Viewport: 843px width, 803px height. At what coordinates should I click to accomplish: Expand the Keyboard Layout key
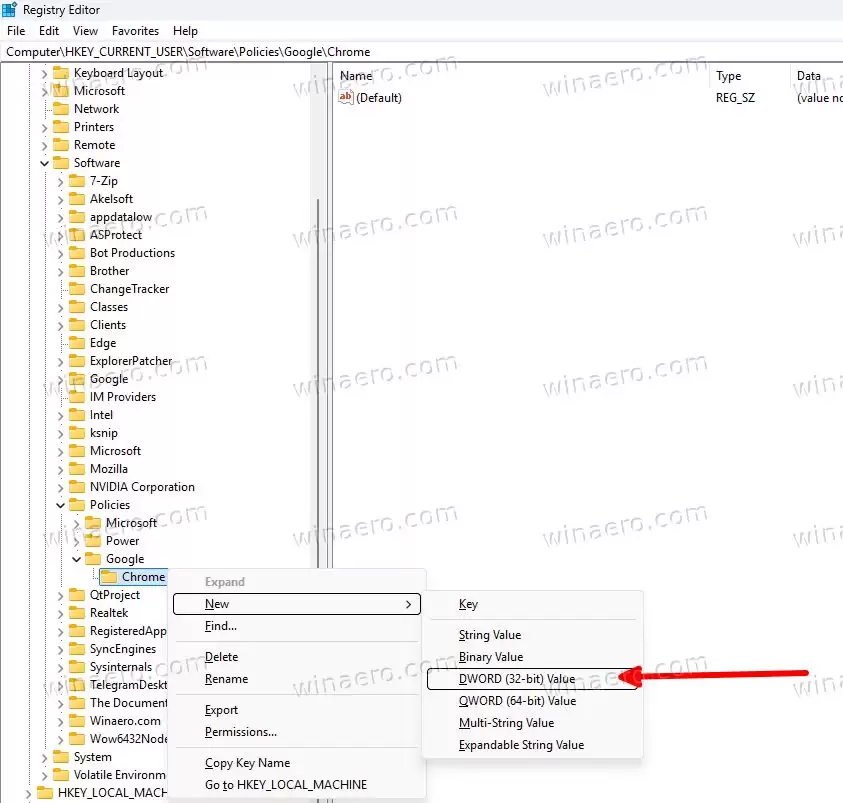pyautogui.click(x=45, y=73)
